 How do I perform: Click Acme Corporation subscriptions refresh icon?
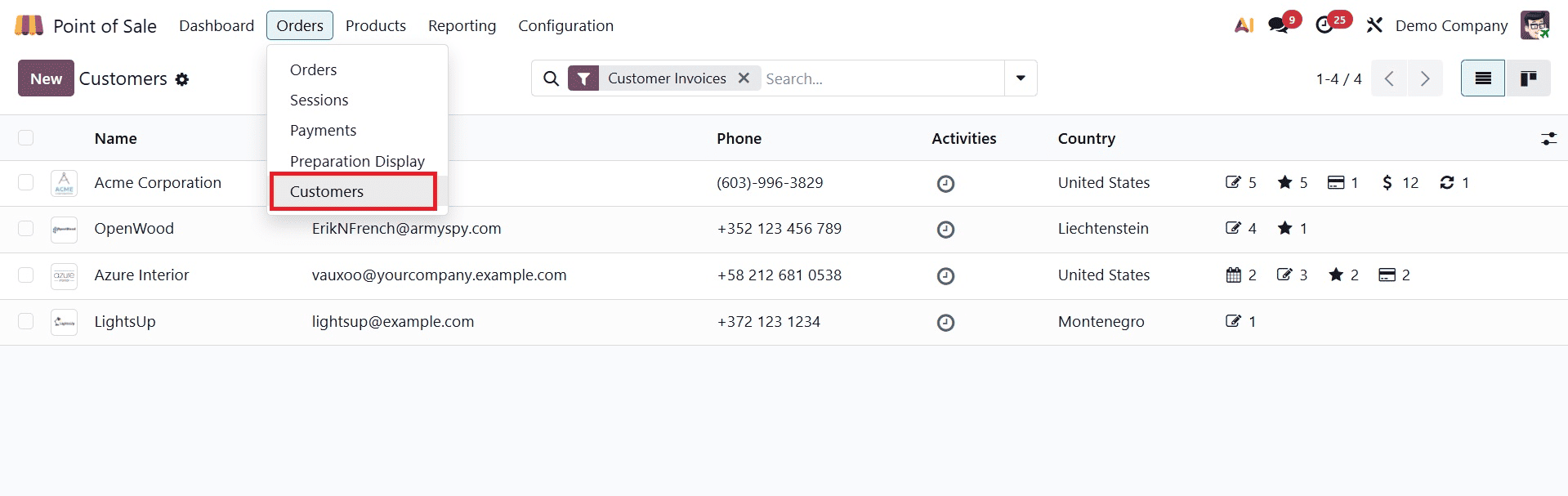pos(1447,182)
